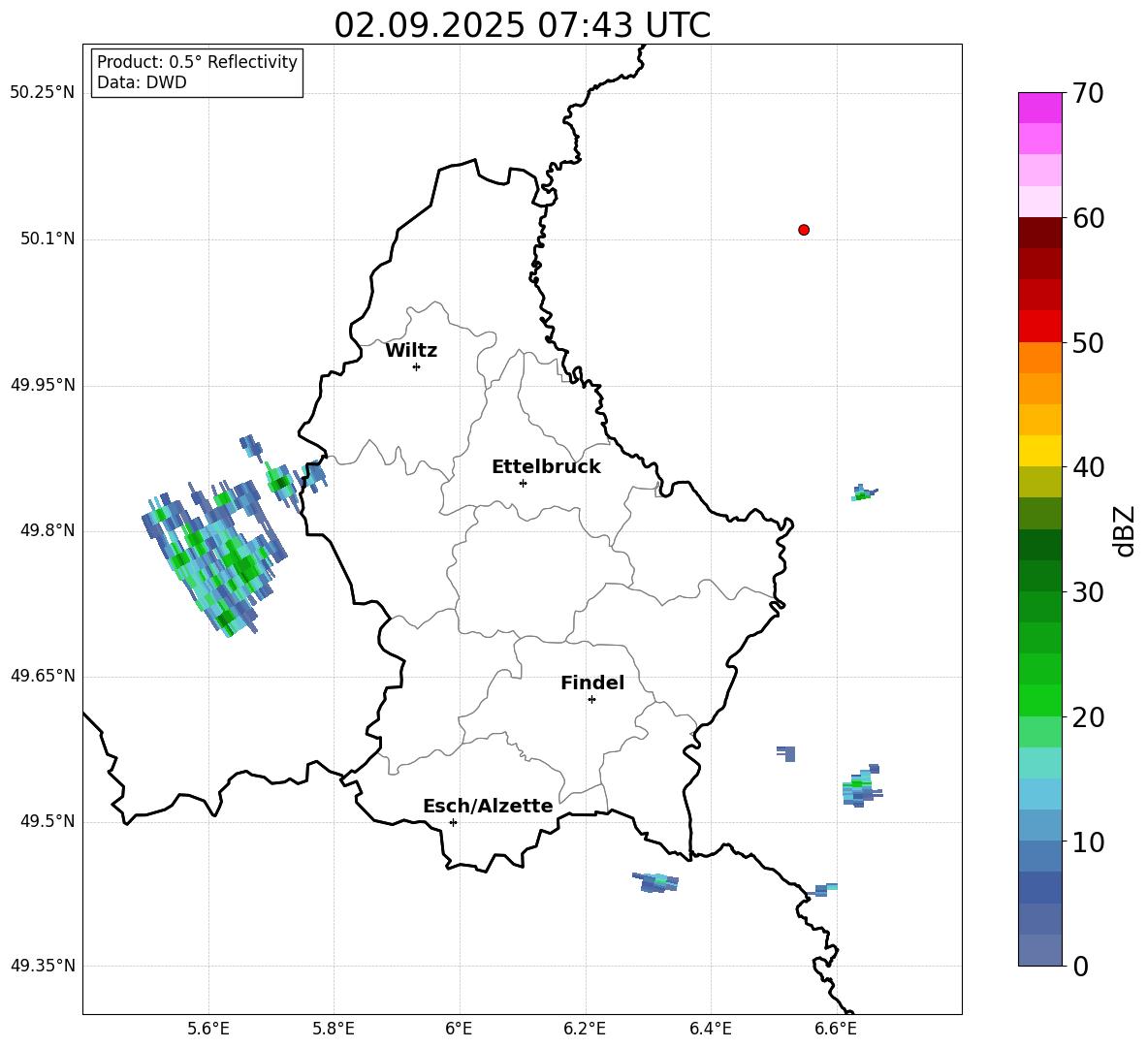Click the 40 tick on the colorbar
Screen dimensions: 1148x1048
pyautogui.click(x=1087, y=467)
